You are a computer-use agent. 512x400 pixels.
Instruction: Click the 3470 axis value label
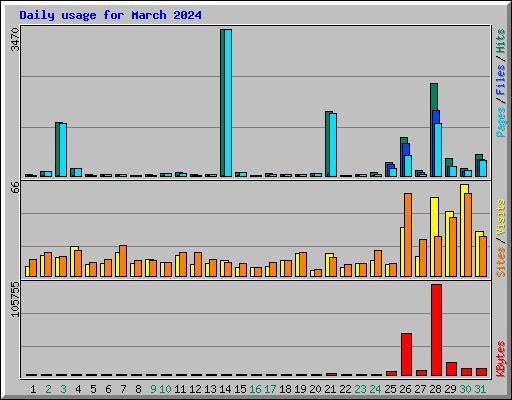(15, 40)
